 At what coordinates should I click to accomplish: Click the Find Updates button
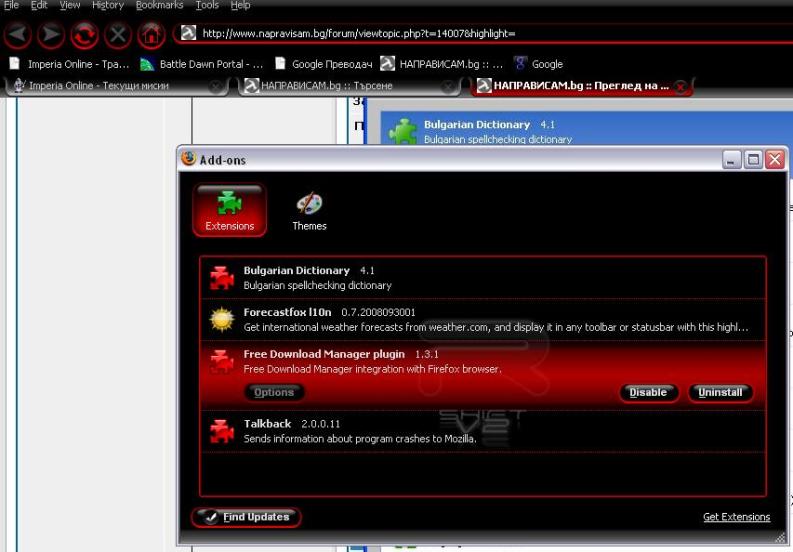(x=246, y=517)
